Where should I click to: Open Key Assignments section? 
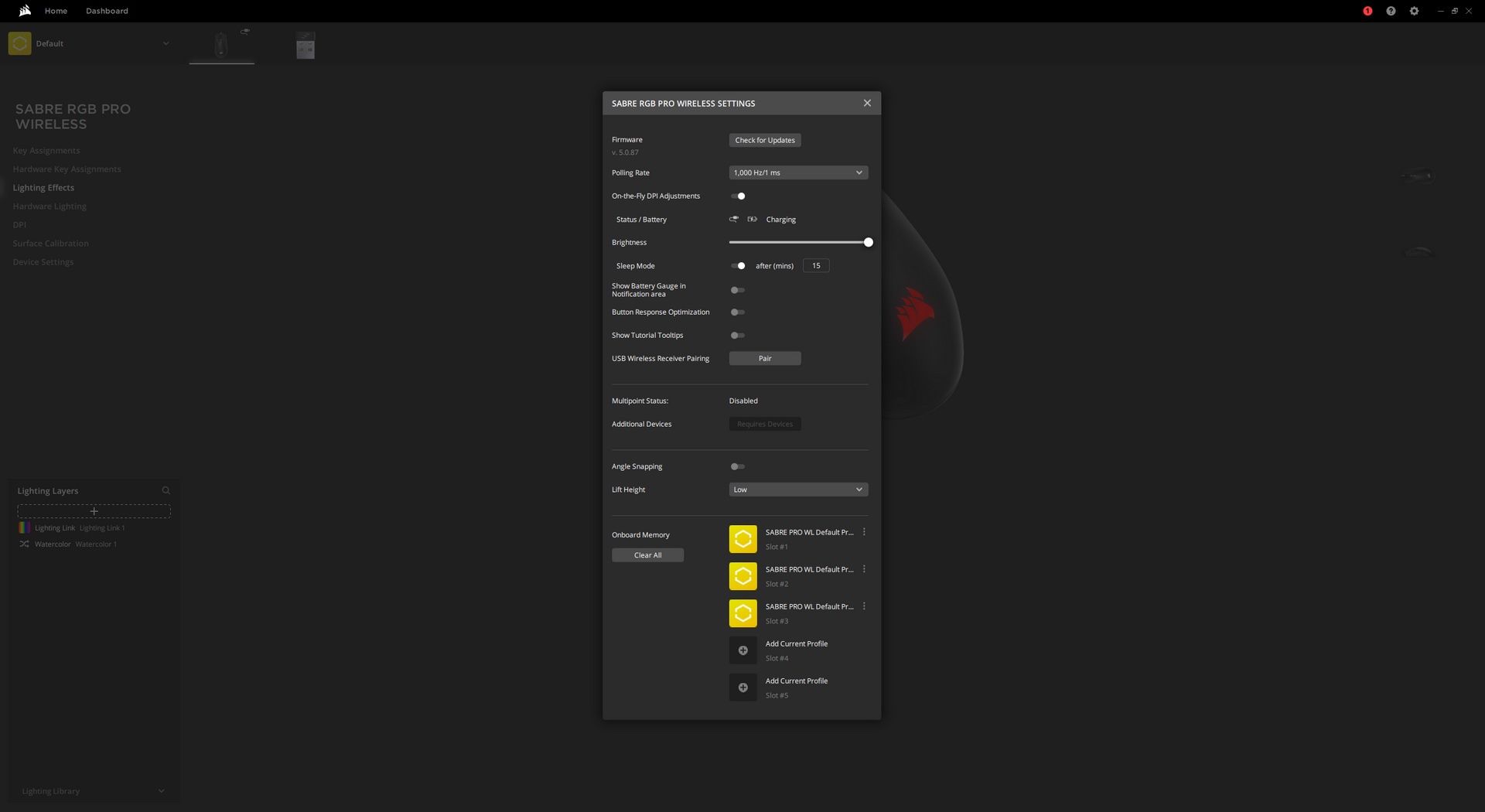[46, 150]
